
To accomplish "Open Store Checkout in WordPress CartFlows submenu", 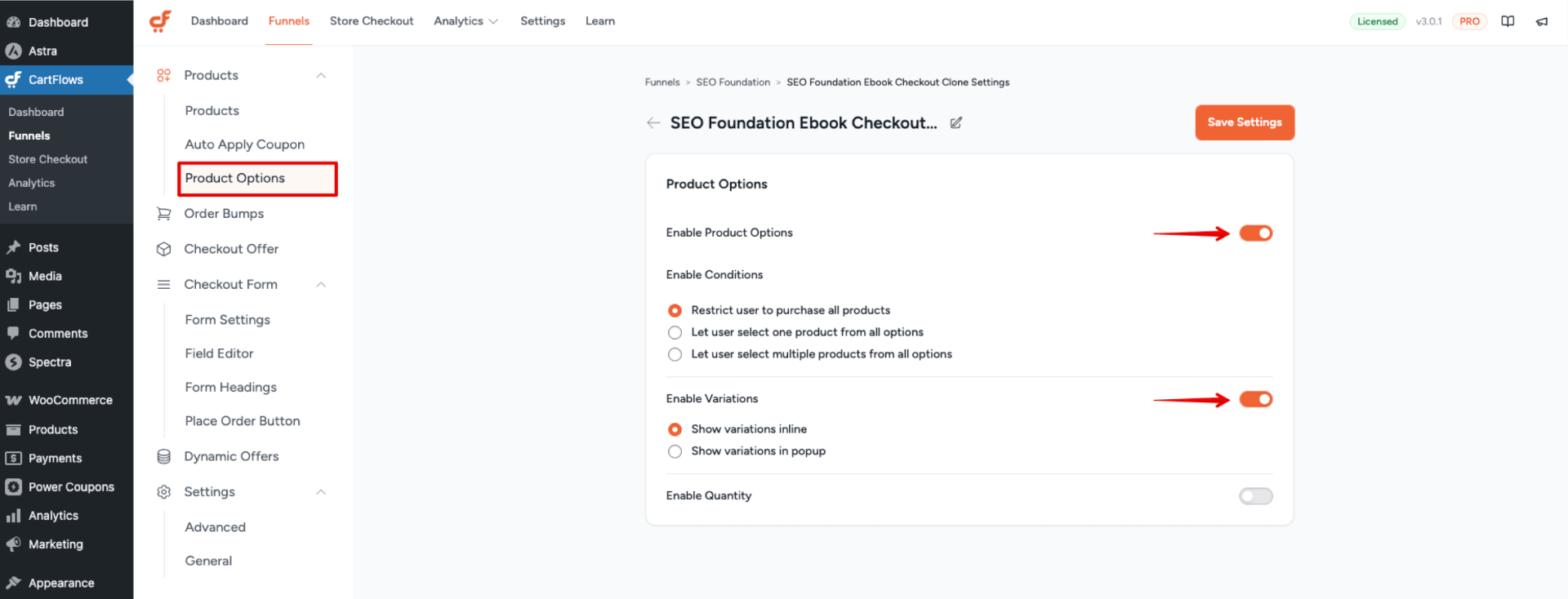I will (48, 159).
